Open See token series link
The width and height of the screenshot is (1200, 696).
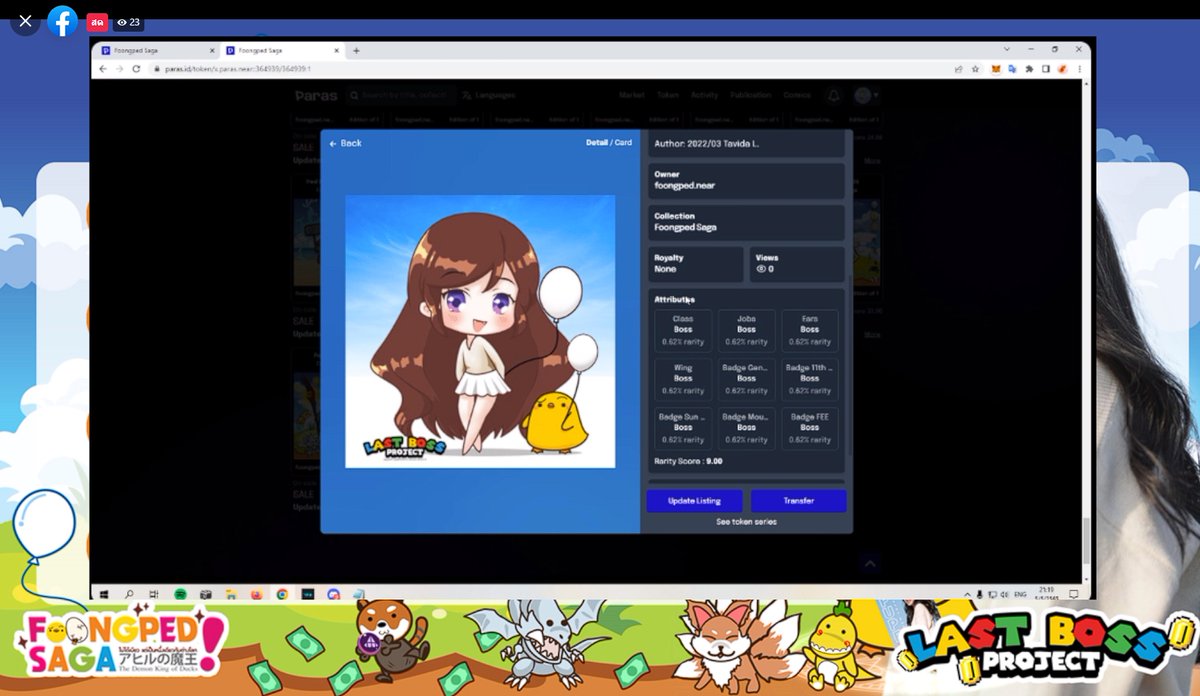tap(746, 522)
